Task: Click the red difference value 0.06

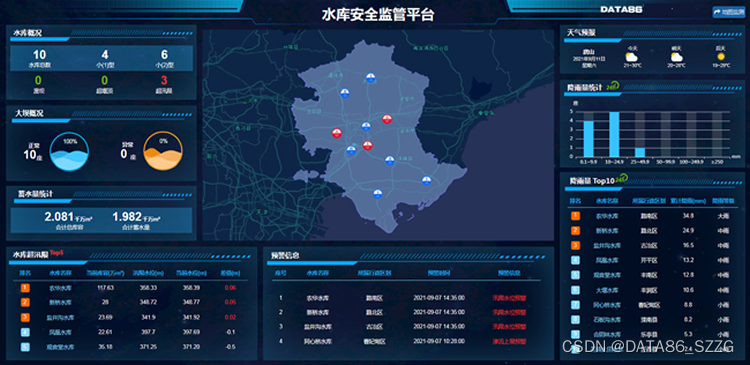Action: pyautogui.click(x=231, y=288)
